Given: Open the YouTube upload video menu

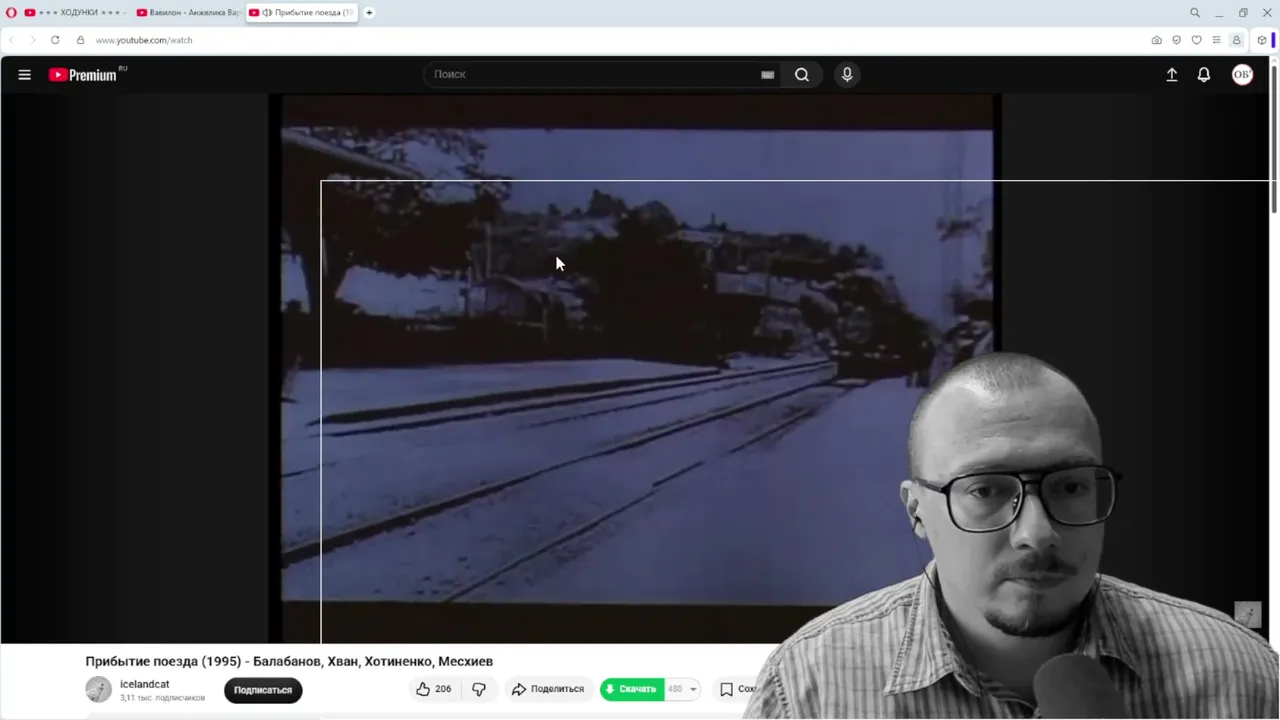Looking at the screenshot, I should pos(1172,75).
